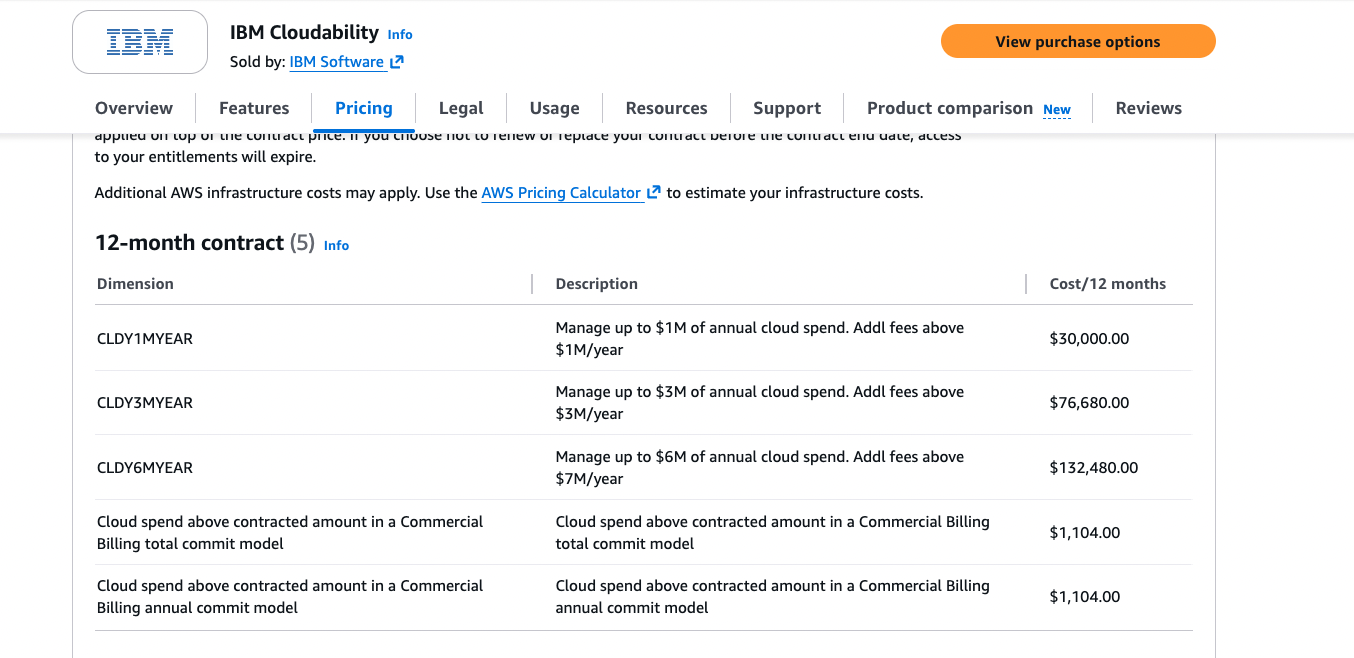Open IBM Software external link icon
The height and width of the screenshot is (658, 1354).
point(398,61)
